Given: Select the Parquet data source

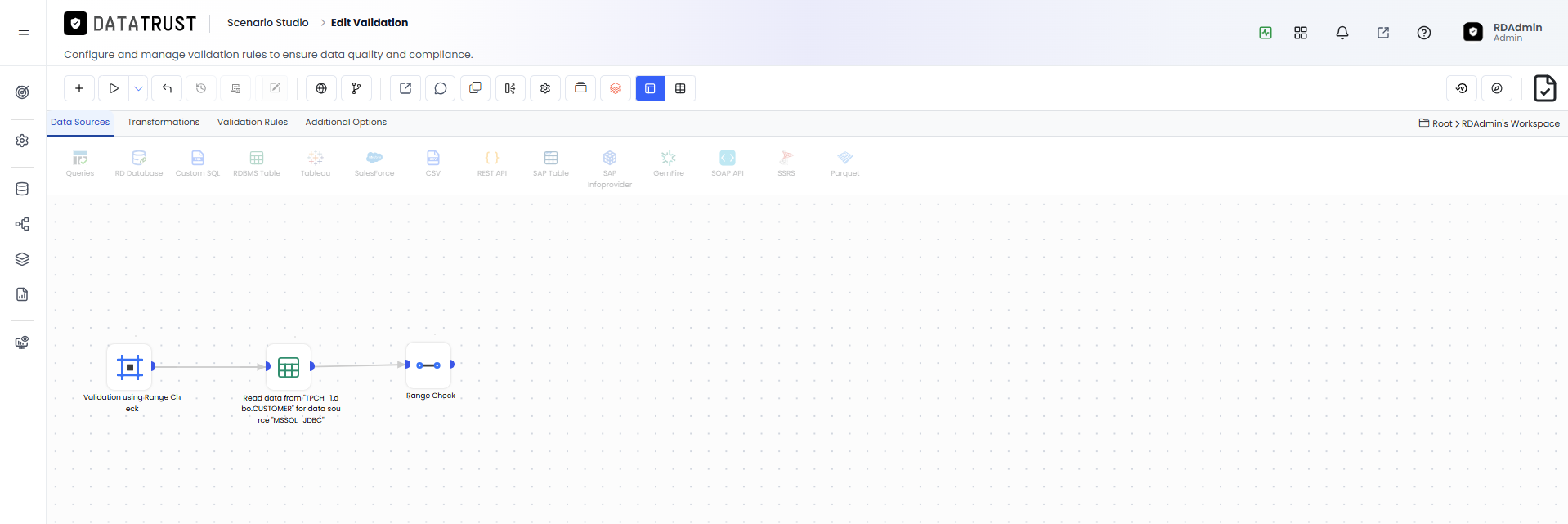Looking at the screenshot, I should coord(845,163).
